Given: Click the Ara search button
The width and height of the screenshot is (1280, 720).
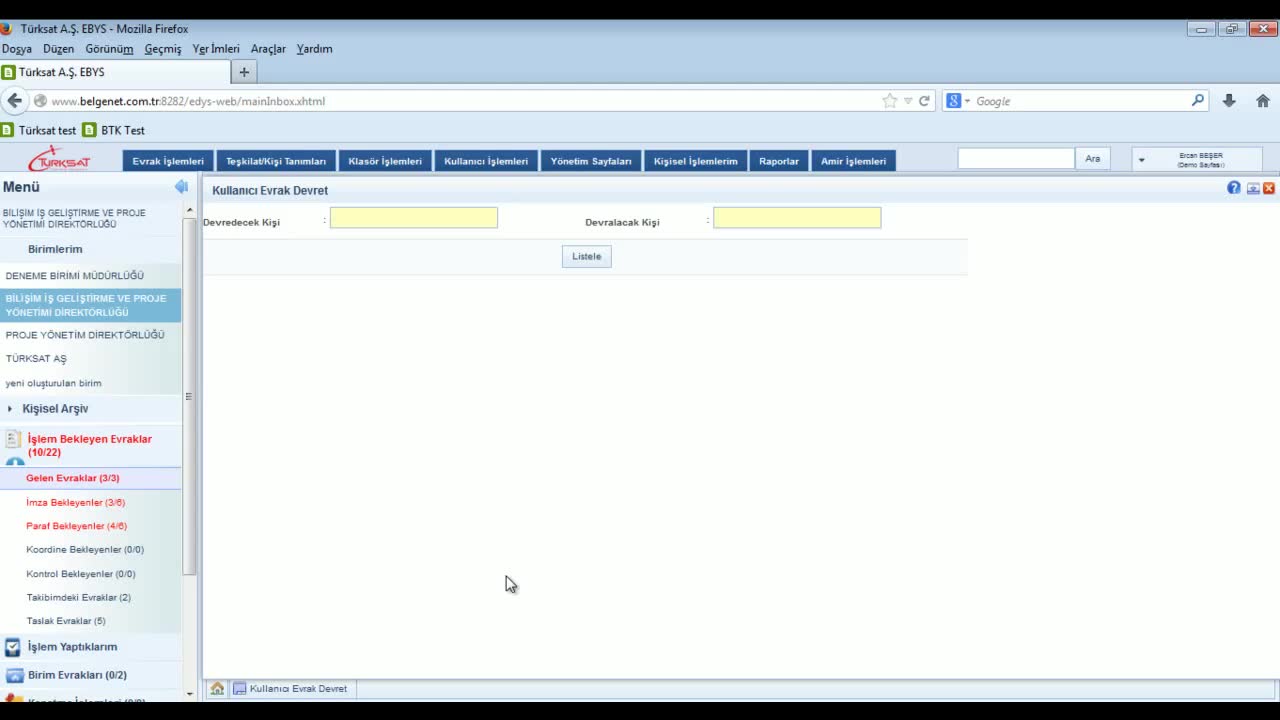Looking at the screenshot, I should pos(1092,159).
